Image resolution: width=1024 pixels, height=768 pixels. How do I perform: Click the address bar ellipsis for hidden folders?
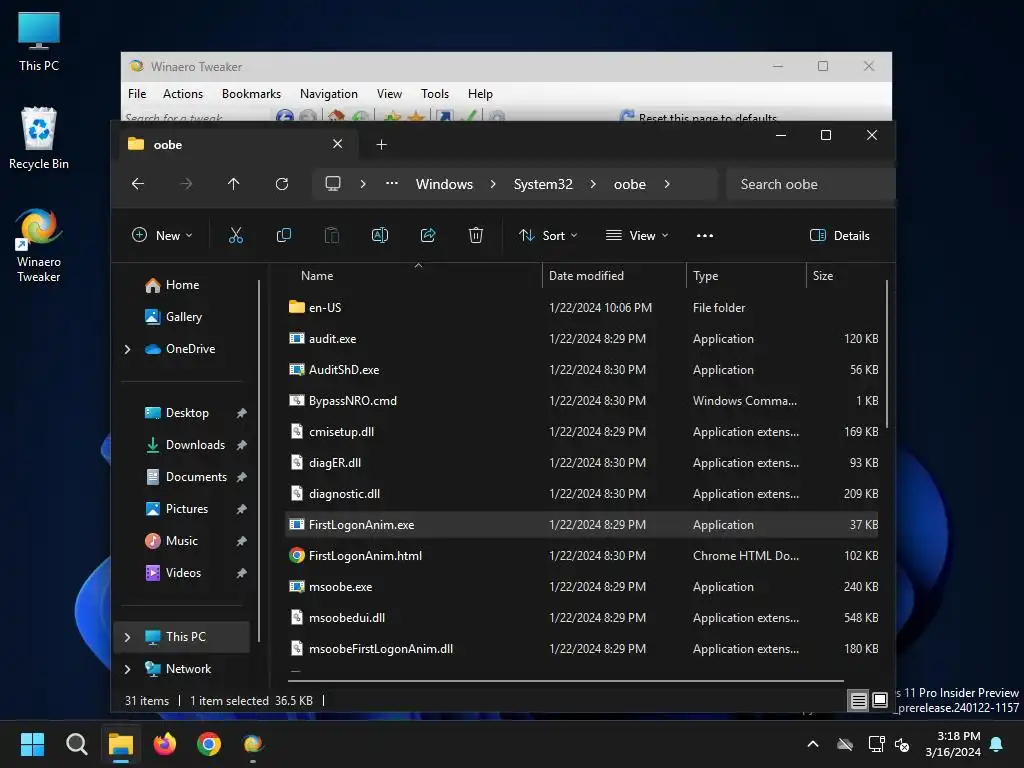point(392,184)
